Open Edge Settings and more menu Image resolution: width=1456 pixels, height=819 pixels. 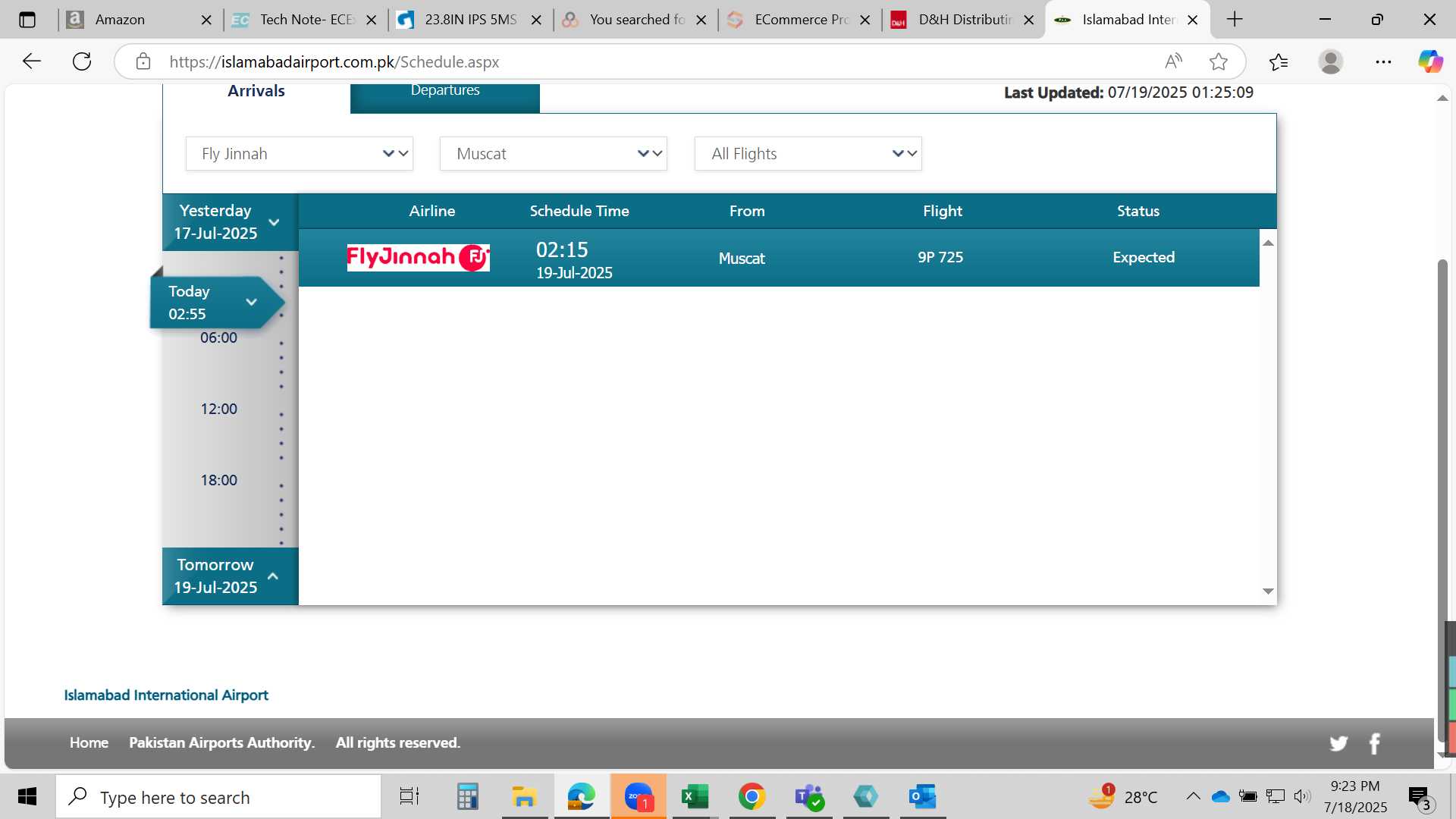pos(1383,61)
